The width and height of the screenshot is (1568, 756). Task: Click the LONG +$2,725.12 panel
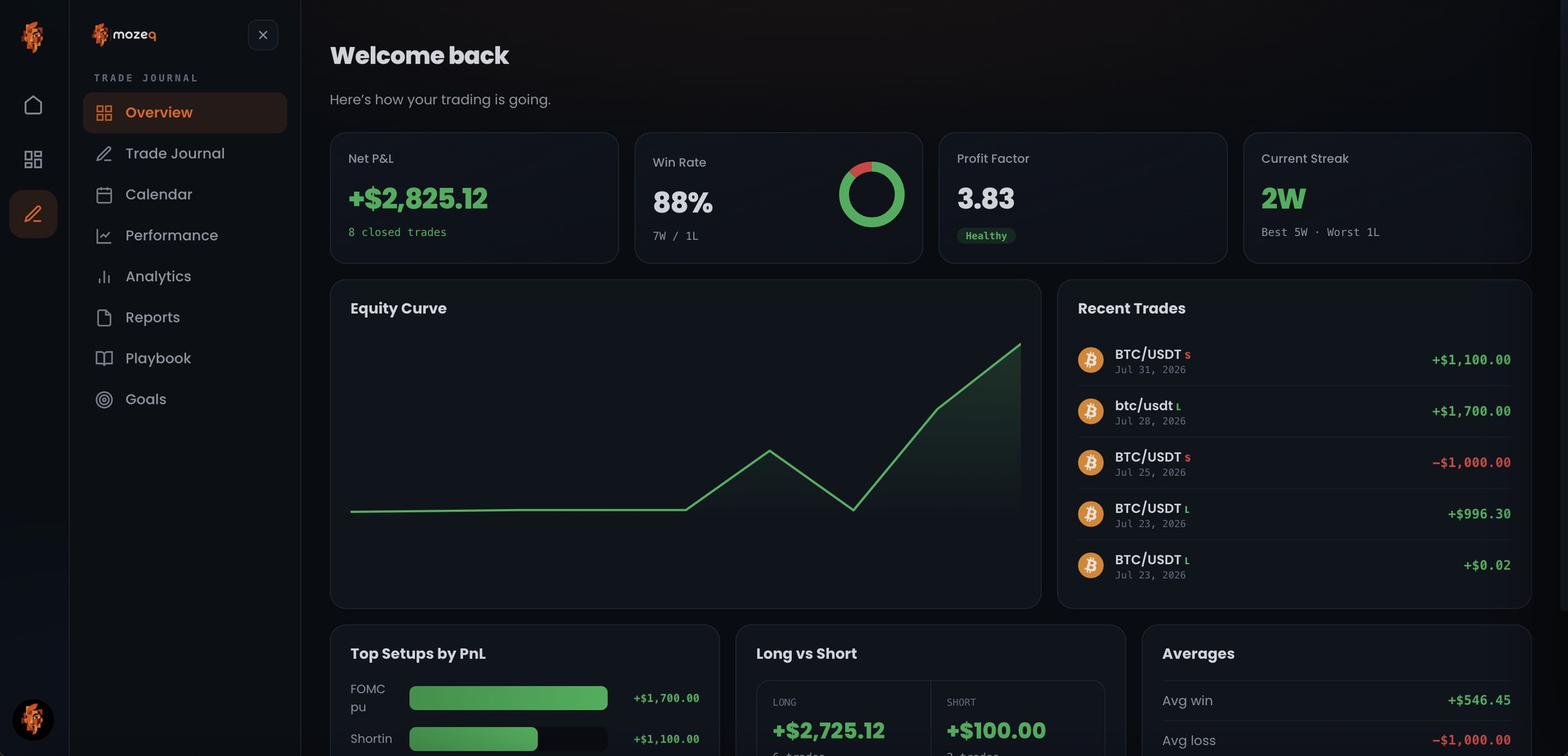coord(844,718)
